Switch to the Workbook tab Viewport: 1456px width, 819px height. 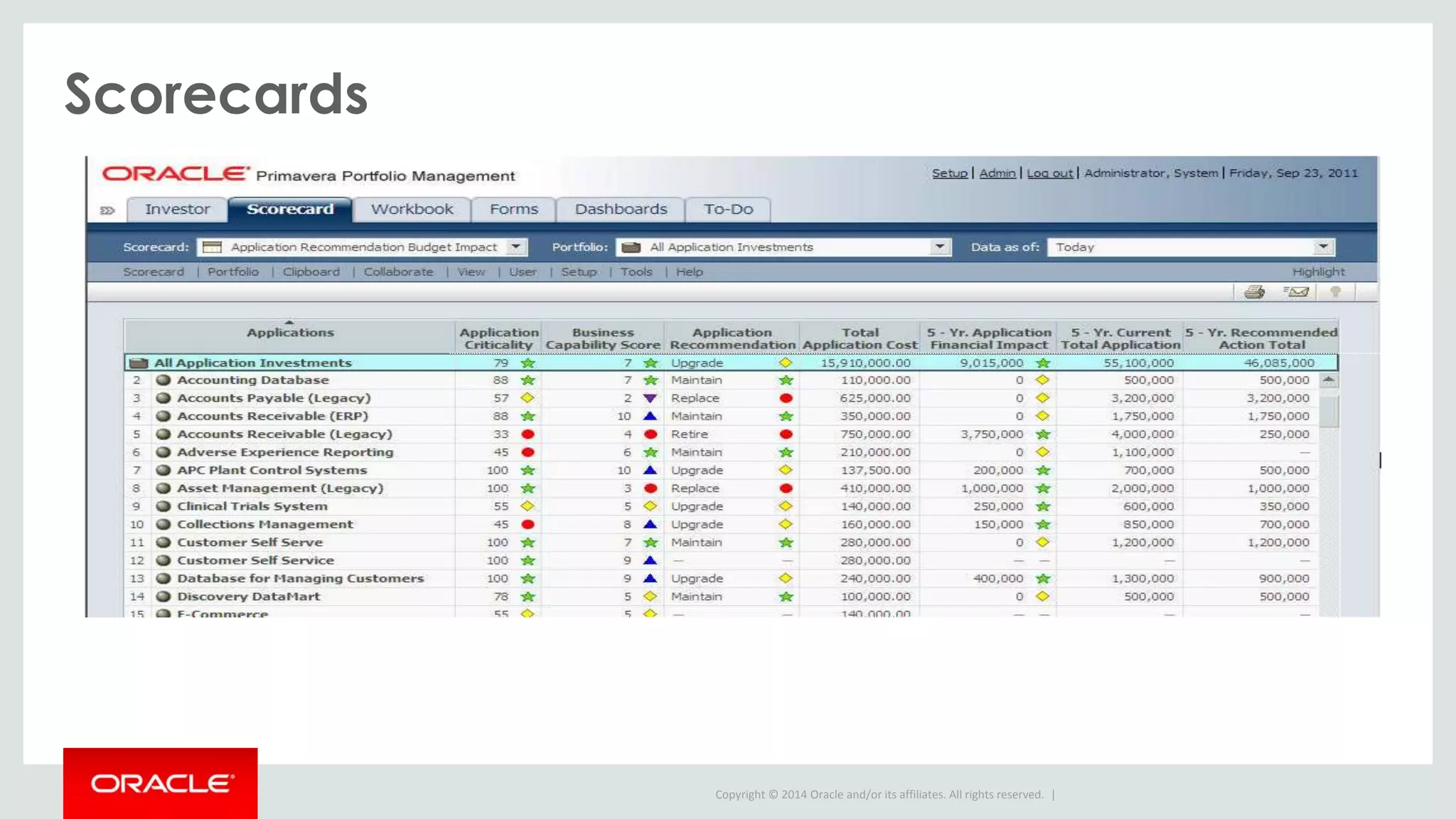(x=412, y=209)
